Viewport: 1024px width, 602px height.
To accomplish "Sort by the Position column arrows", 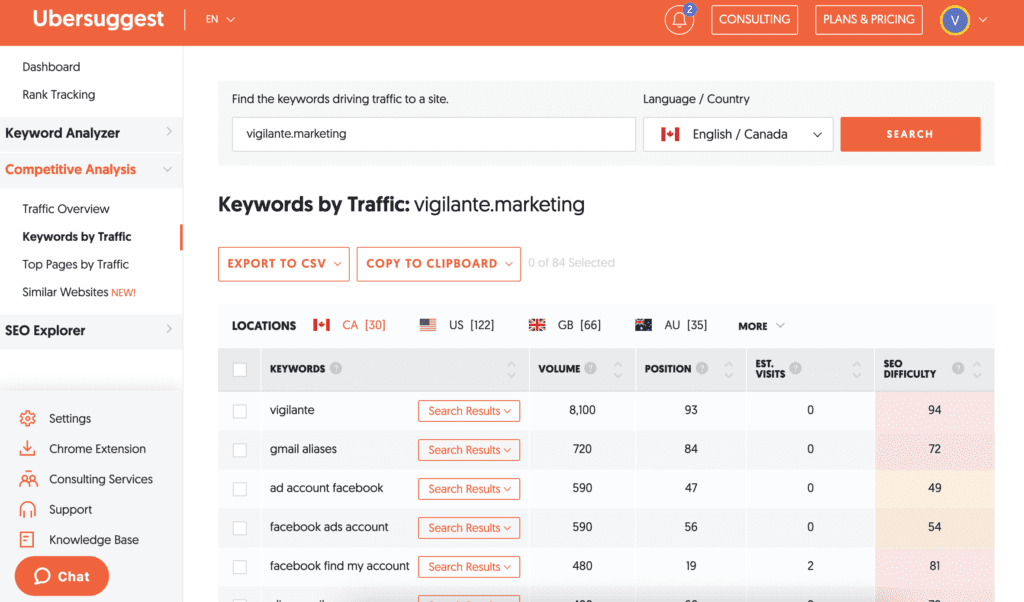I will tap(729, 370).
